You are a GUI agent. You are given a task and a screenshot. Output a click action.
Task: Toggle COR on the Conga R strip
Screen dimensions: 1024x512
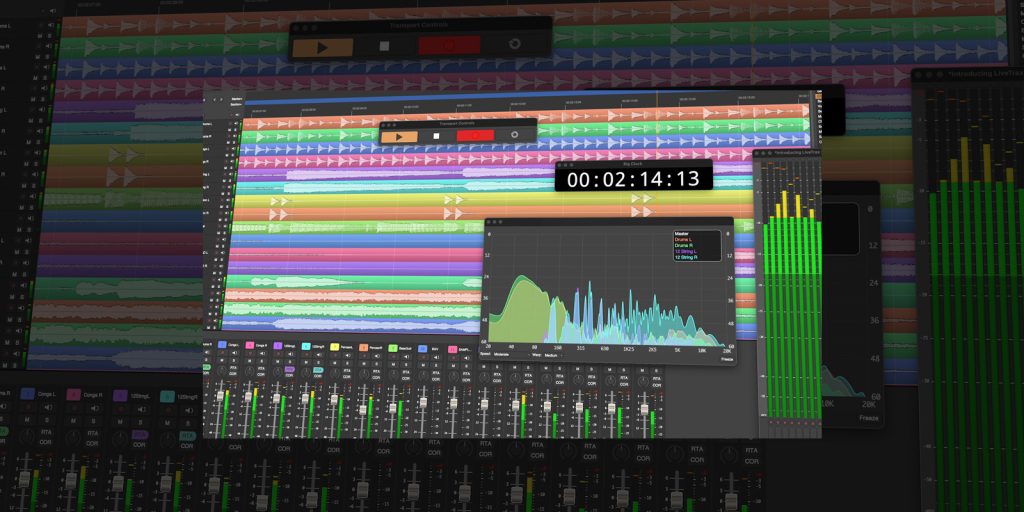click(261, 375)
